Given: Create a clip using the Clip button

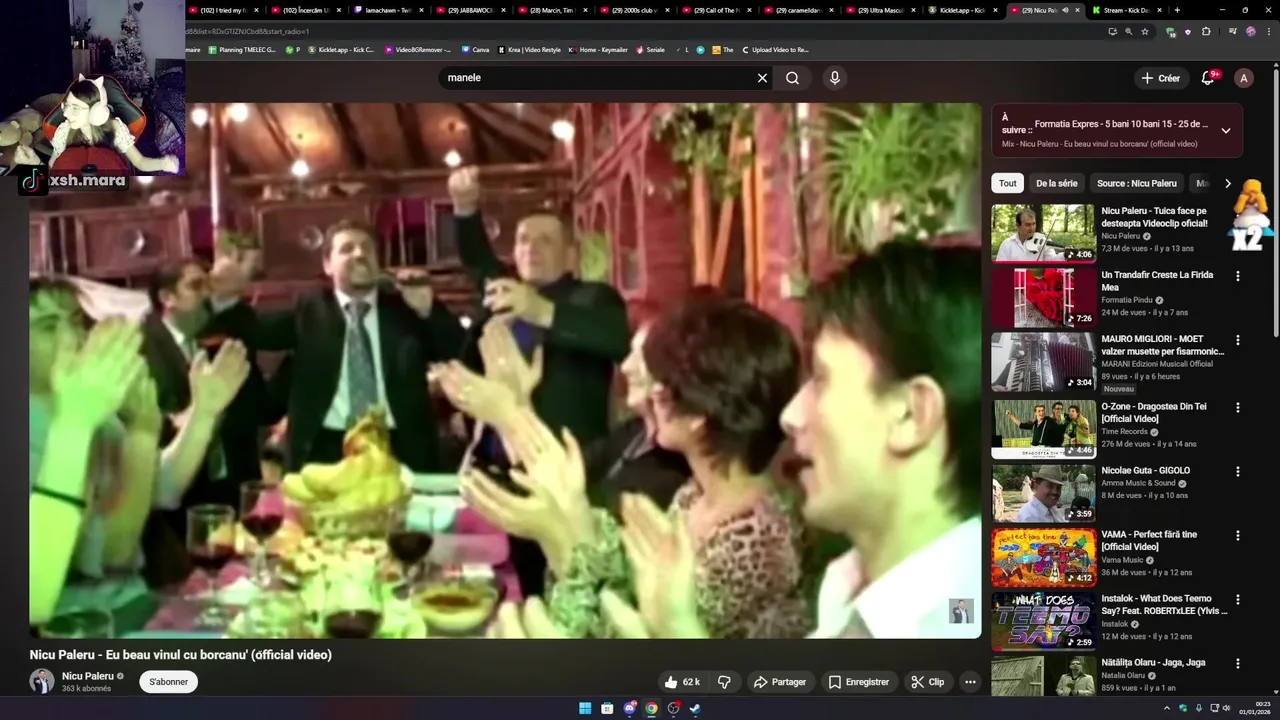Looking at the screenshot, I should (927, 682).
